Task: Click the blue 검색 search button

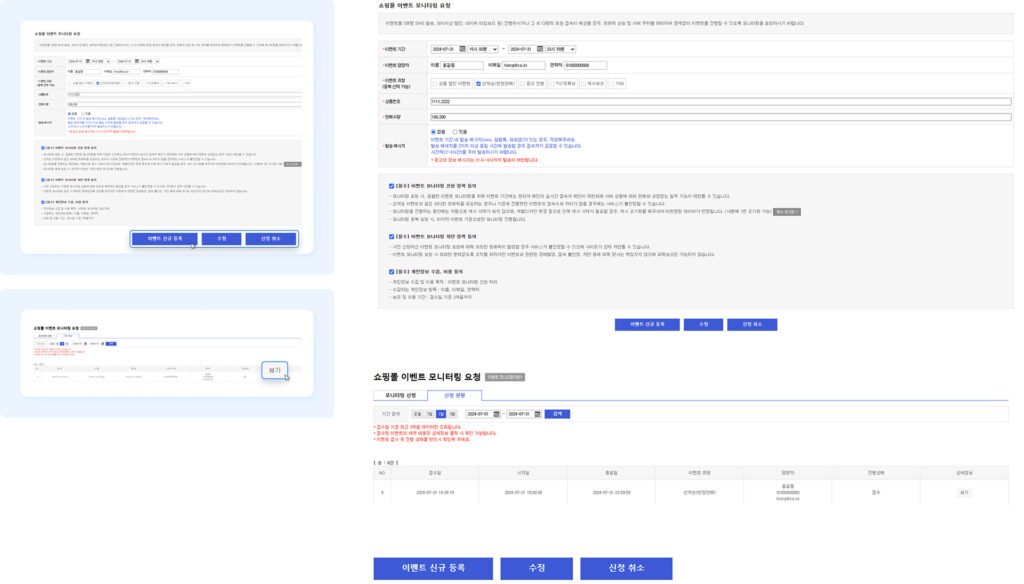Action: pos(556,414)
